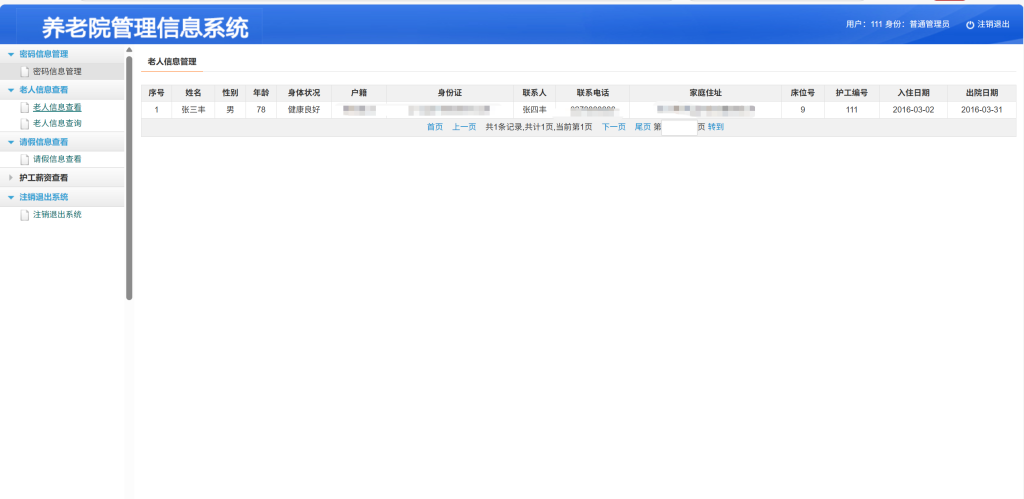
Task: Open the 请假信息查看 tree item
Action: tap(57, 159)
